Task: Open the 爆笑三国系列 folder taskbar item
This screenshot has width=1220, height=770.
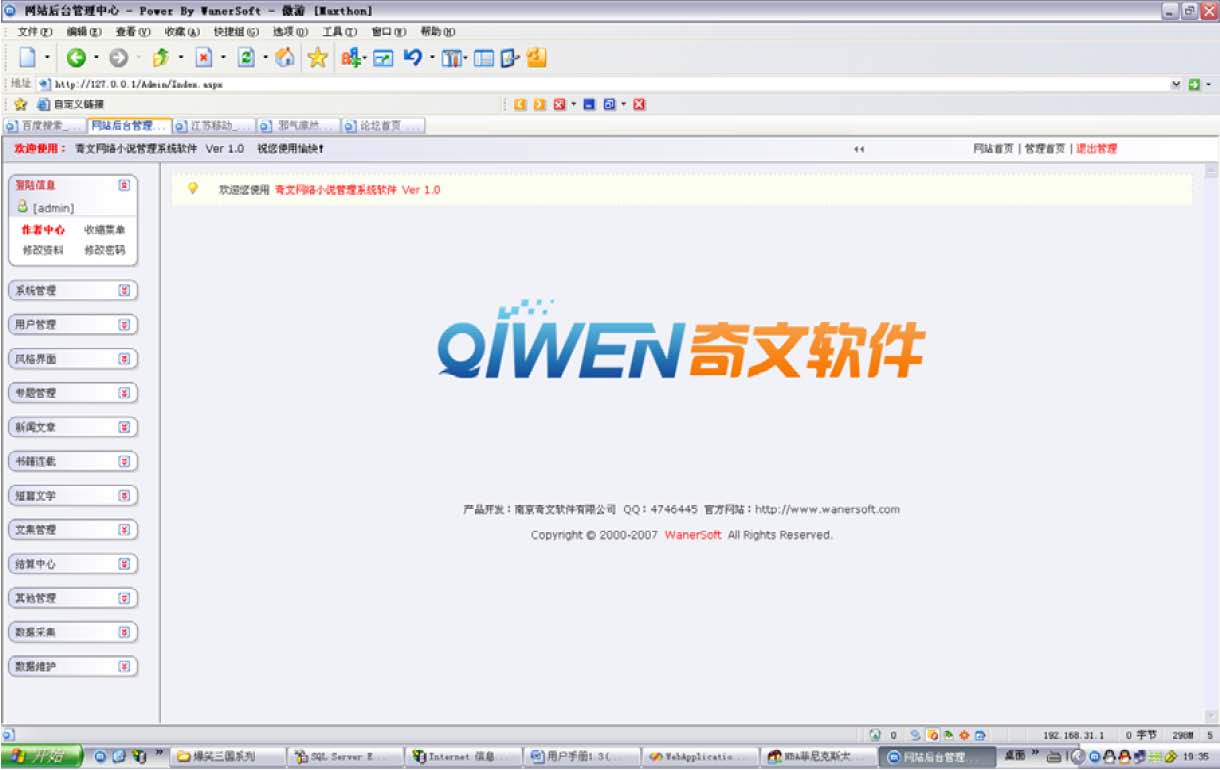Action: [228, 757]
